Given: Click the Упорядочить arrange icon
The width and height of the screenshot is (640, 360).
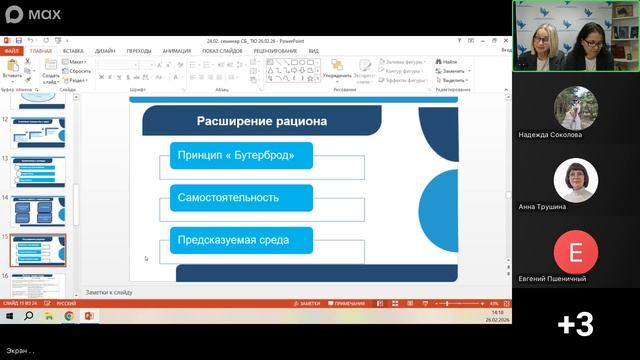Looking at the screenshot, I should pos(337,65).
